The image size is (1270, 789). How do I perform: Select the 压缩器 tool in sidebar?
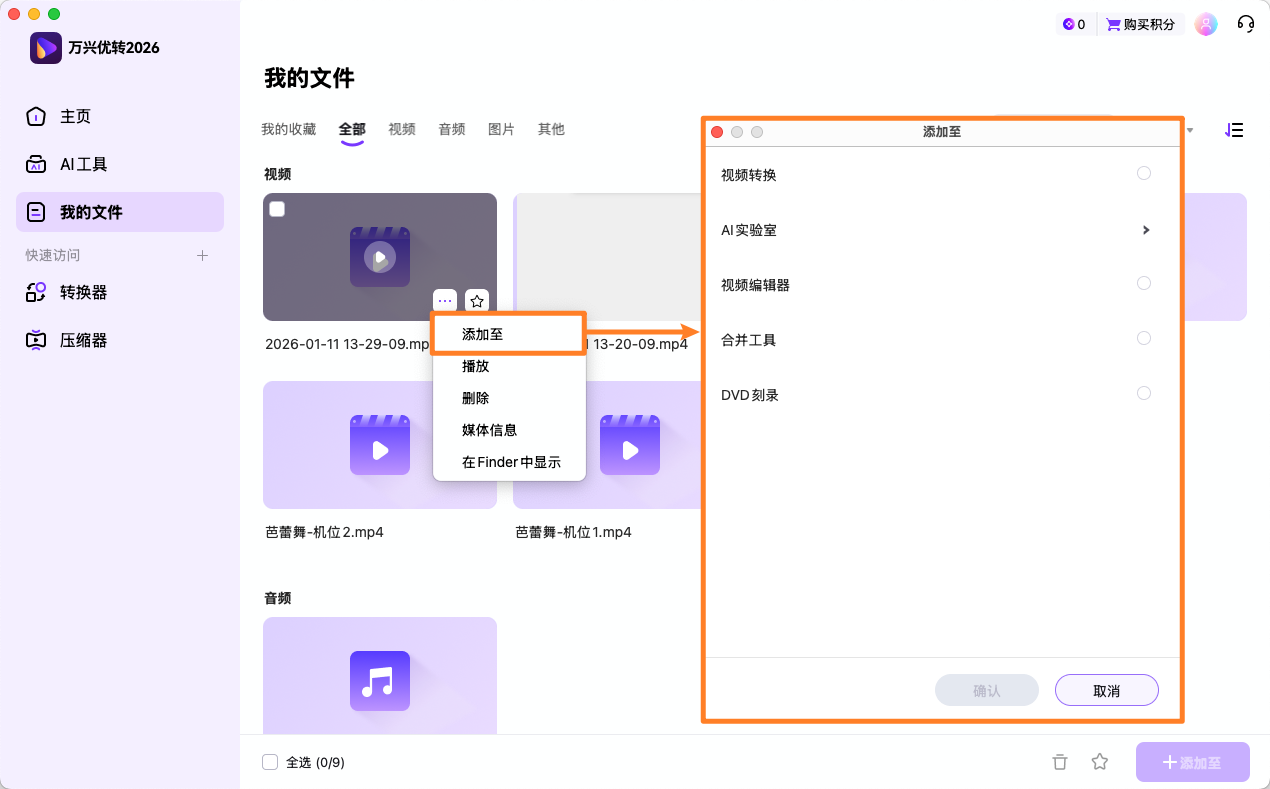85,340
